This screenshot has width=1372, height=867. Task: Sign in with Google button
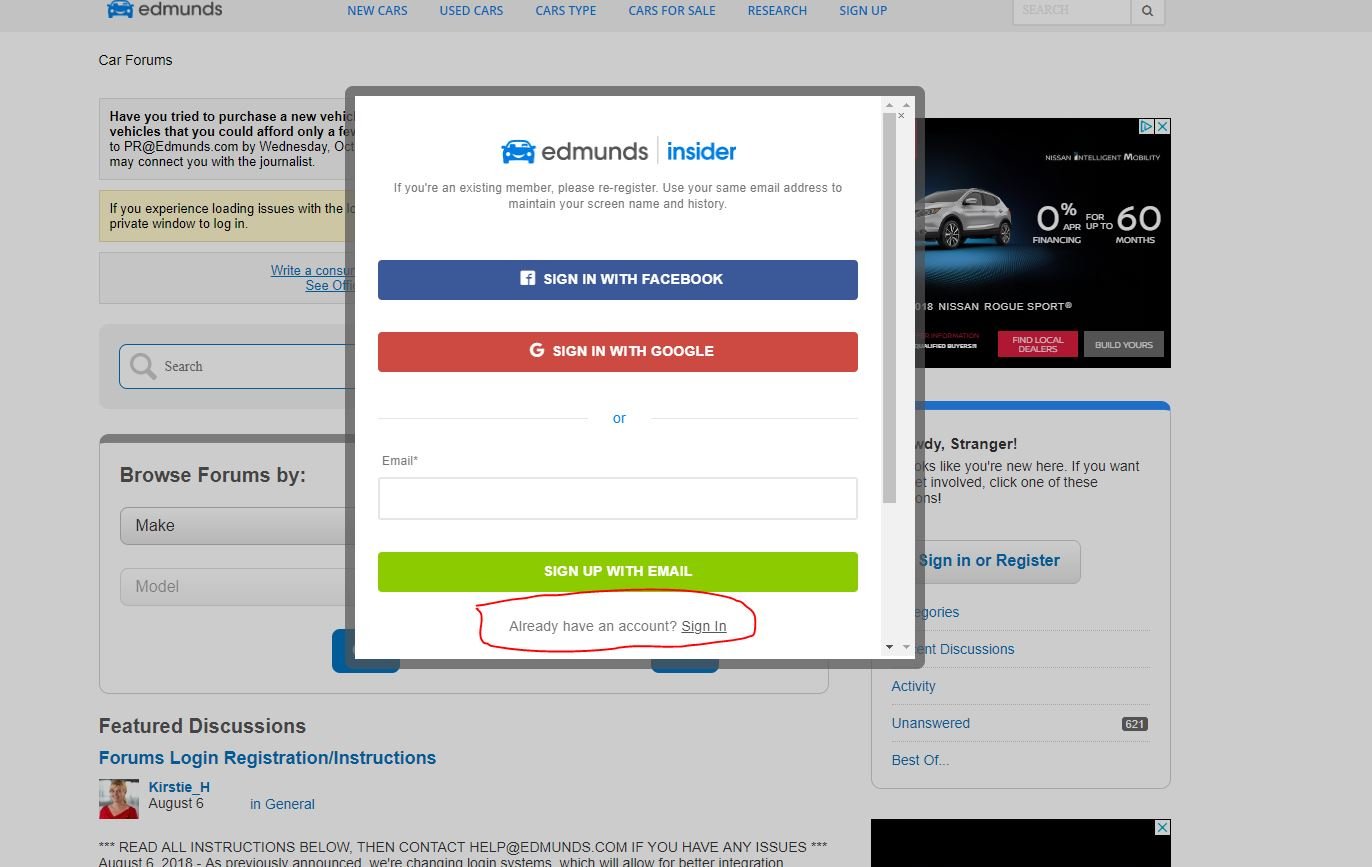point(618,352)
